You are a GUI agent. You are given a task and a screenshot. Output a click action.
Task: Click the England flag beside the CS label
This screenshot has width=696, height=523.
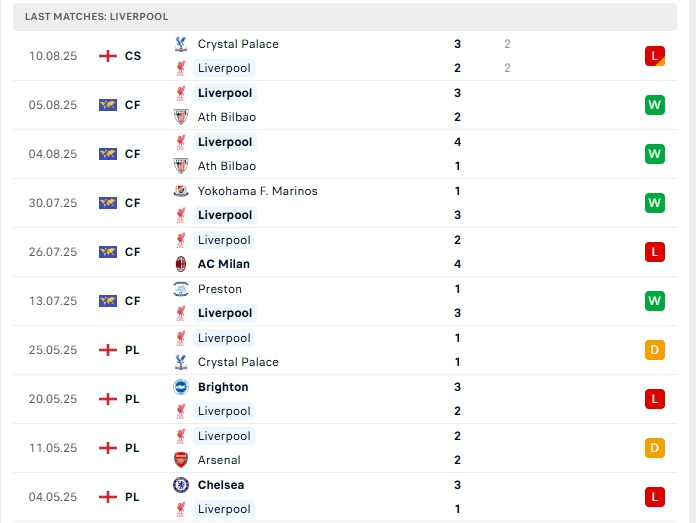(x=108, y=56)
